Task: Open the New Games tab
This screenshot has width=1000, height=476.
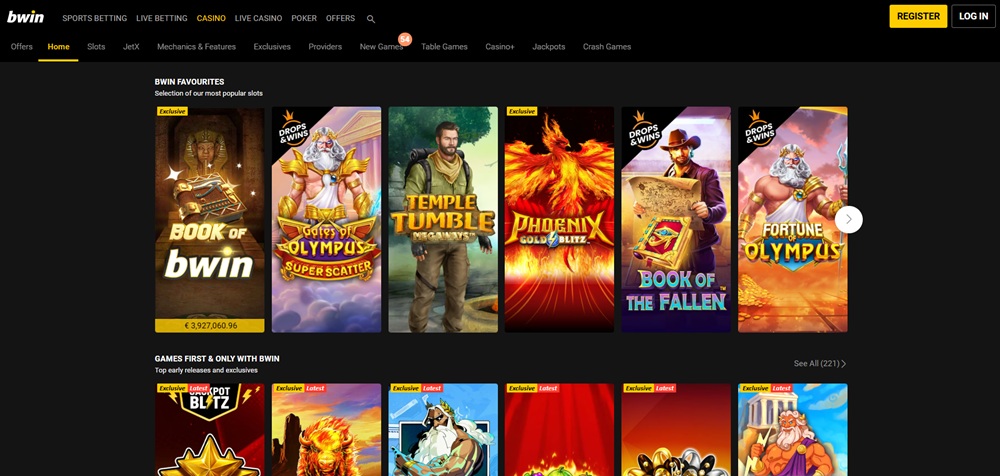Action: [x=381, y=47]
